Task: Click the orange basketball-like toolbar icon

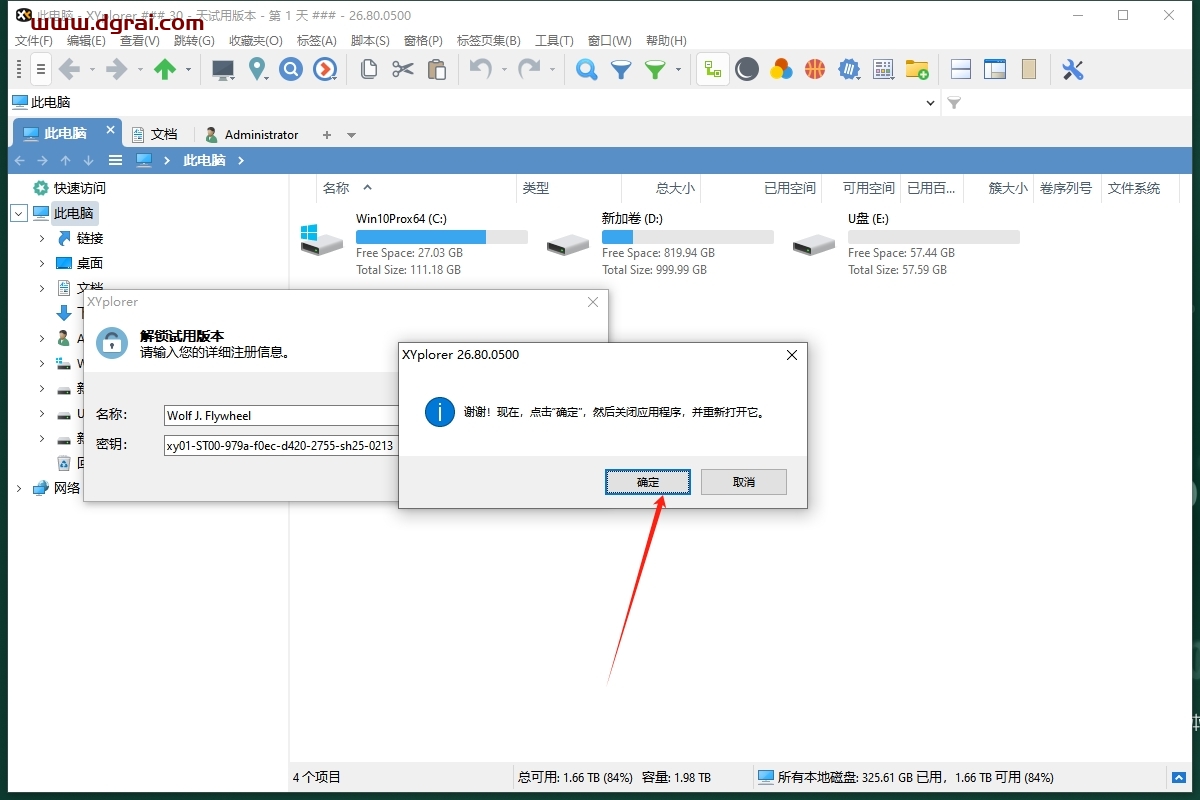Action: 815,69
